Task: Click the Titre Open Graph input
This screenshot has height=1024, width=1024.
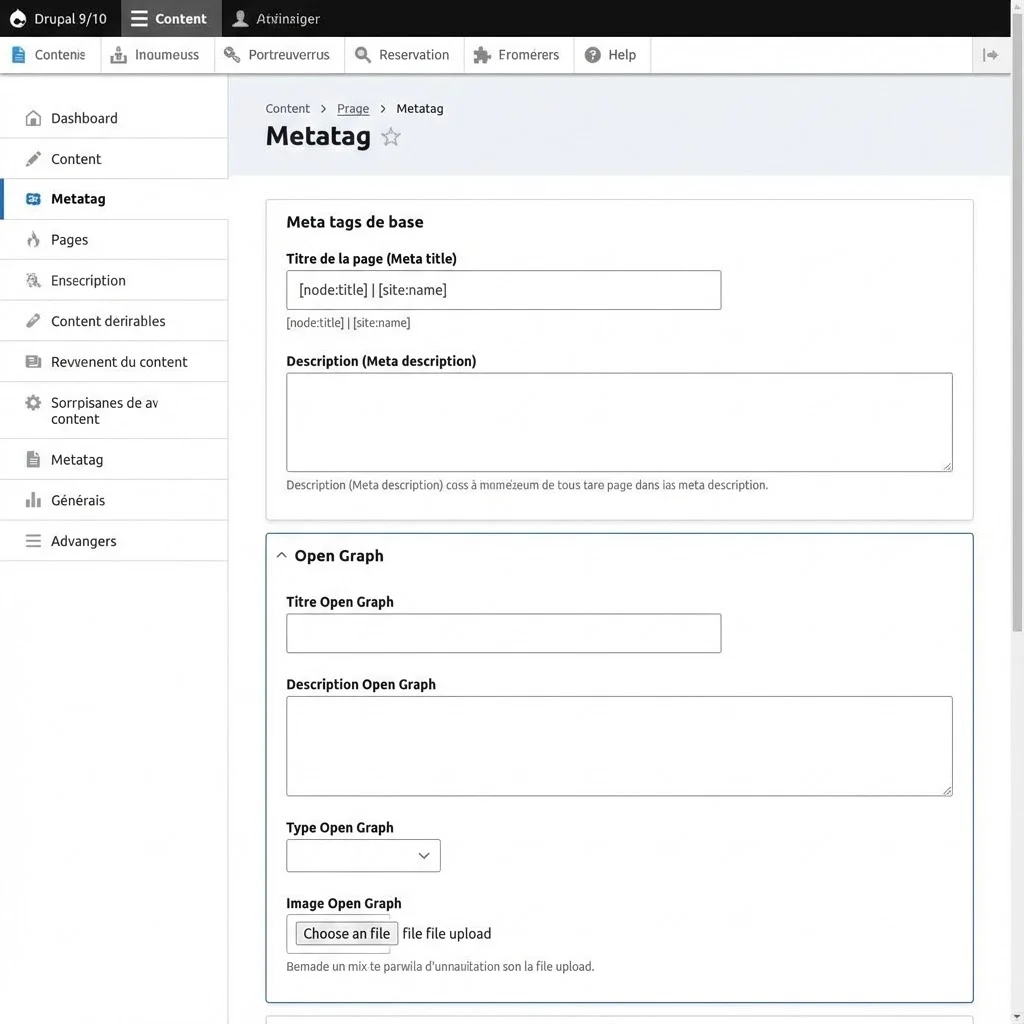Action: point(503,633)
